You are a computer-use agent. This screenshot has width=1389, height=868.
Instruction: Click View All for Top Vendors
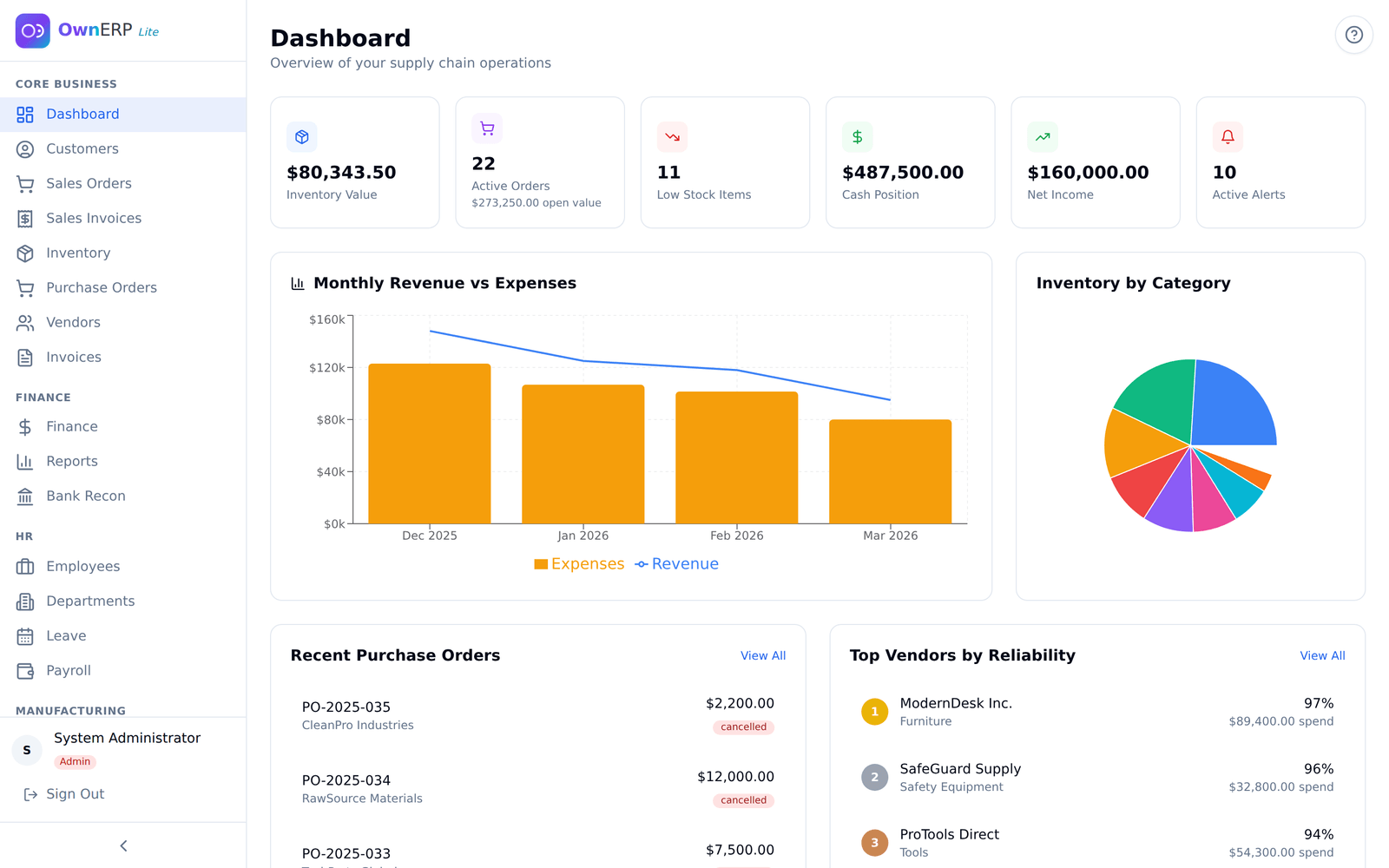coord(1322,656)
